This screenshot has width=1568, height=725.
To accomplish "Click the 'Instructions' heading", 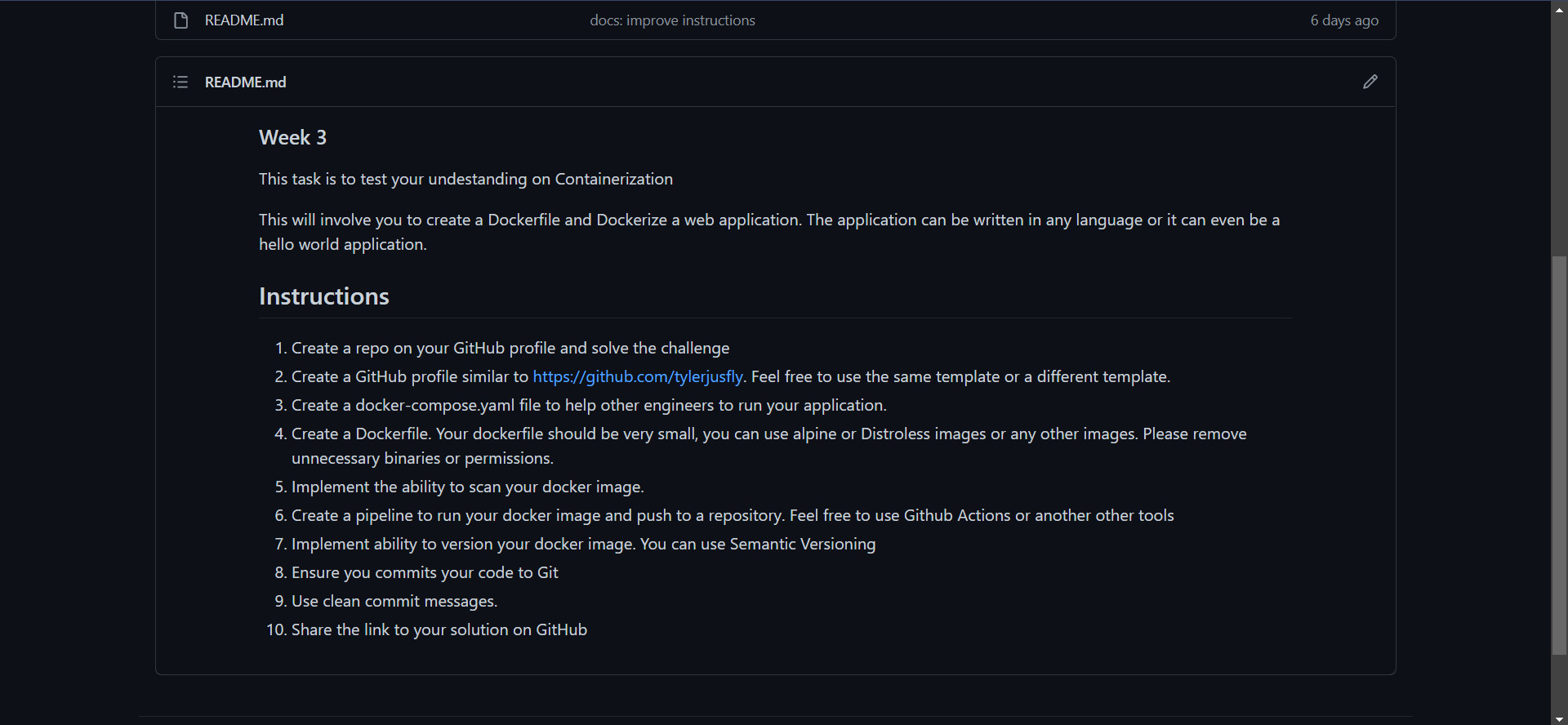I will coord(324,296).
